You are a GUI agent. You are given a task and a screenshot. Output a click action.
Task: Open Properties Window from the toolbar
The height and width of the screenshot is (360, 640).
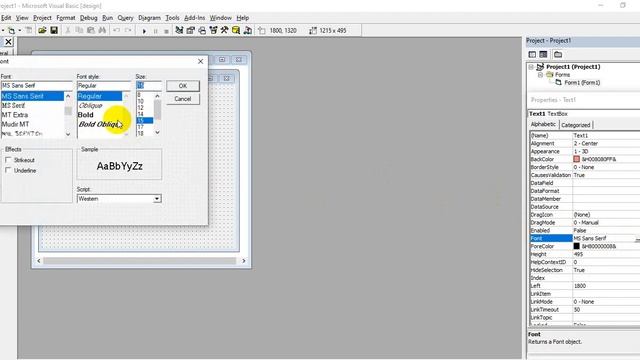191,30
